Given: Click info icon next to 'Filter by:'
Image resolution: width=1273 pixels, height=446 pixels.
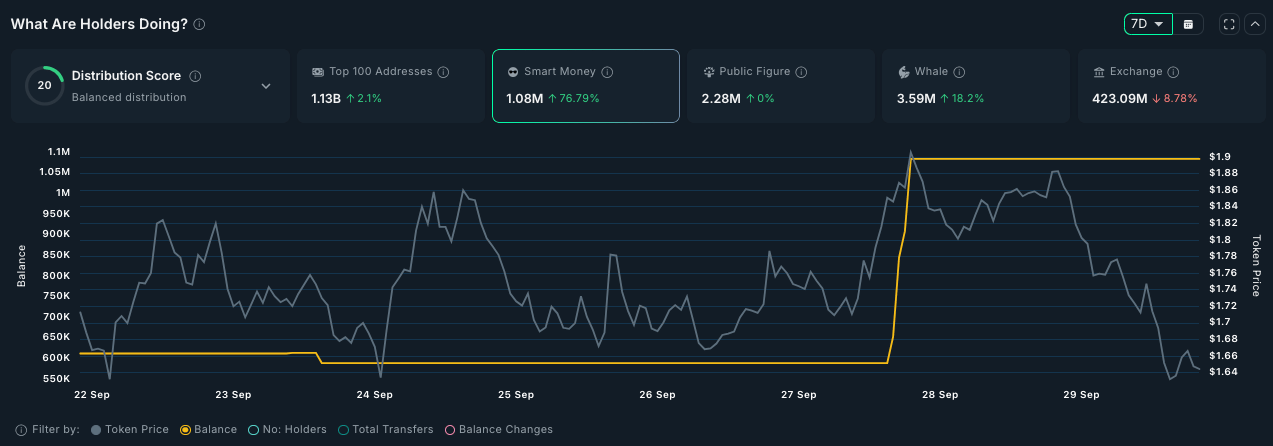Looking at the screenshot, I should (22, 430).
